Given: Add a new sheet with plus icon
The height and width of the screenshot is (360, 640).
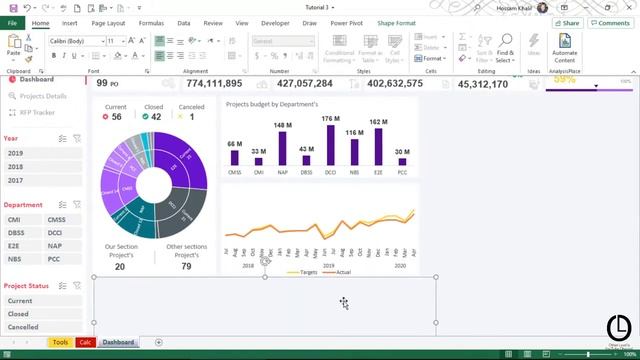Looking at the screenshot, I should pos(159,342).
